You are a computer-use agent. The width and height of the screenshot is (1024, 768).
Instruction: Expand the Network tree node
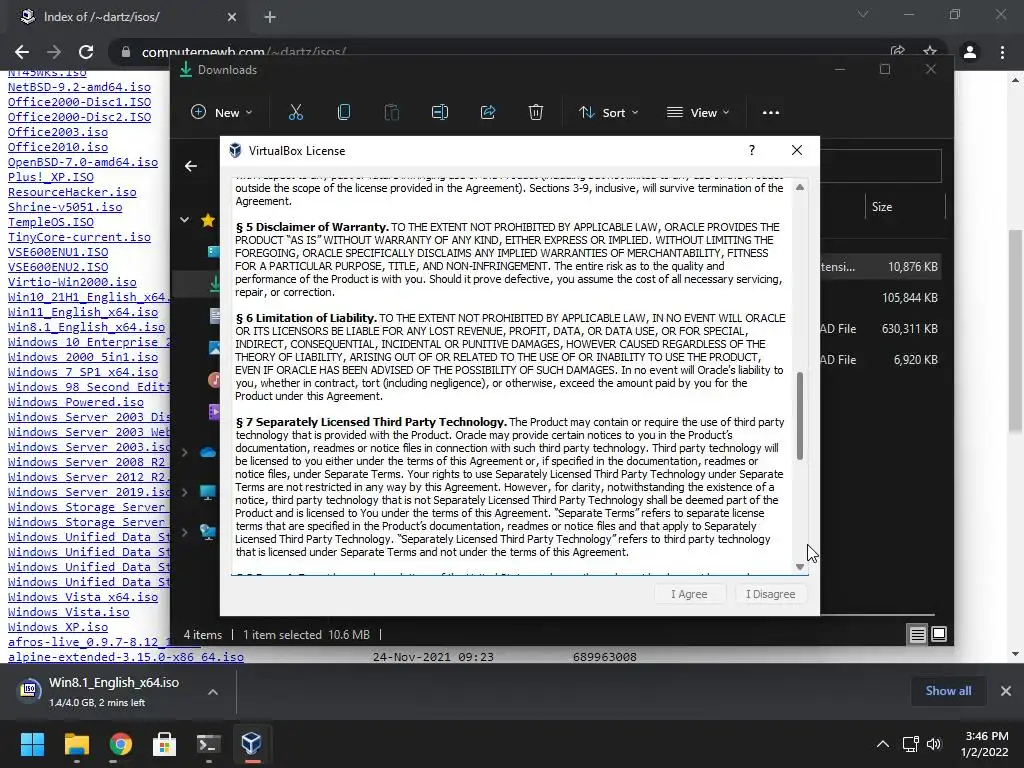click(185, 532)
